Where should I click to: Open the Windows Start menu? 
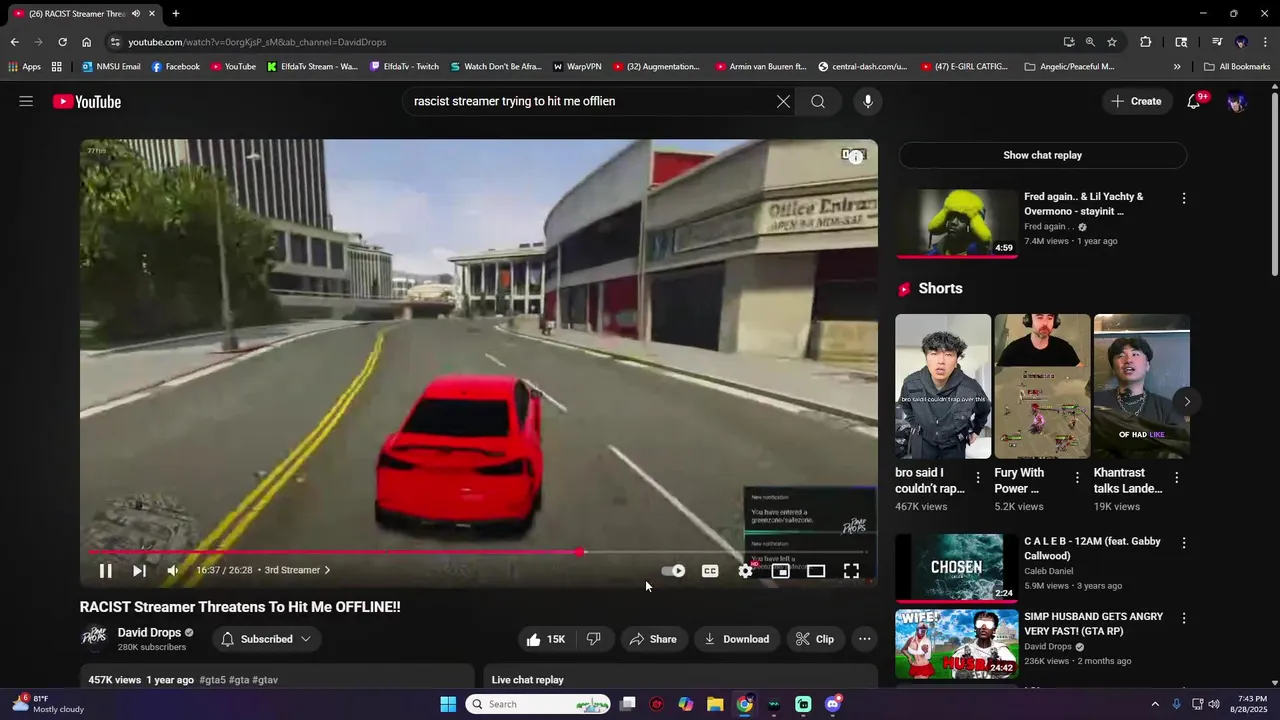point(448,704)
